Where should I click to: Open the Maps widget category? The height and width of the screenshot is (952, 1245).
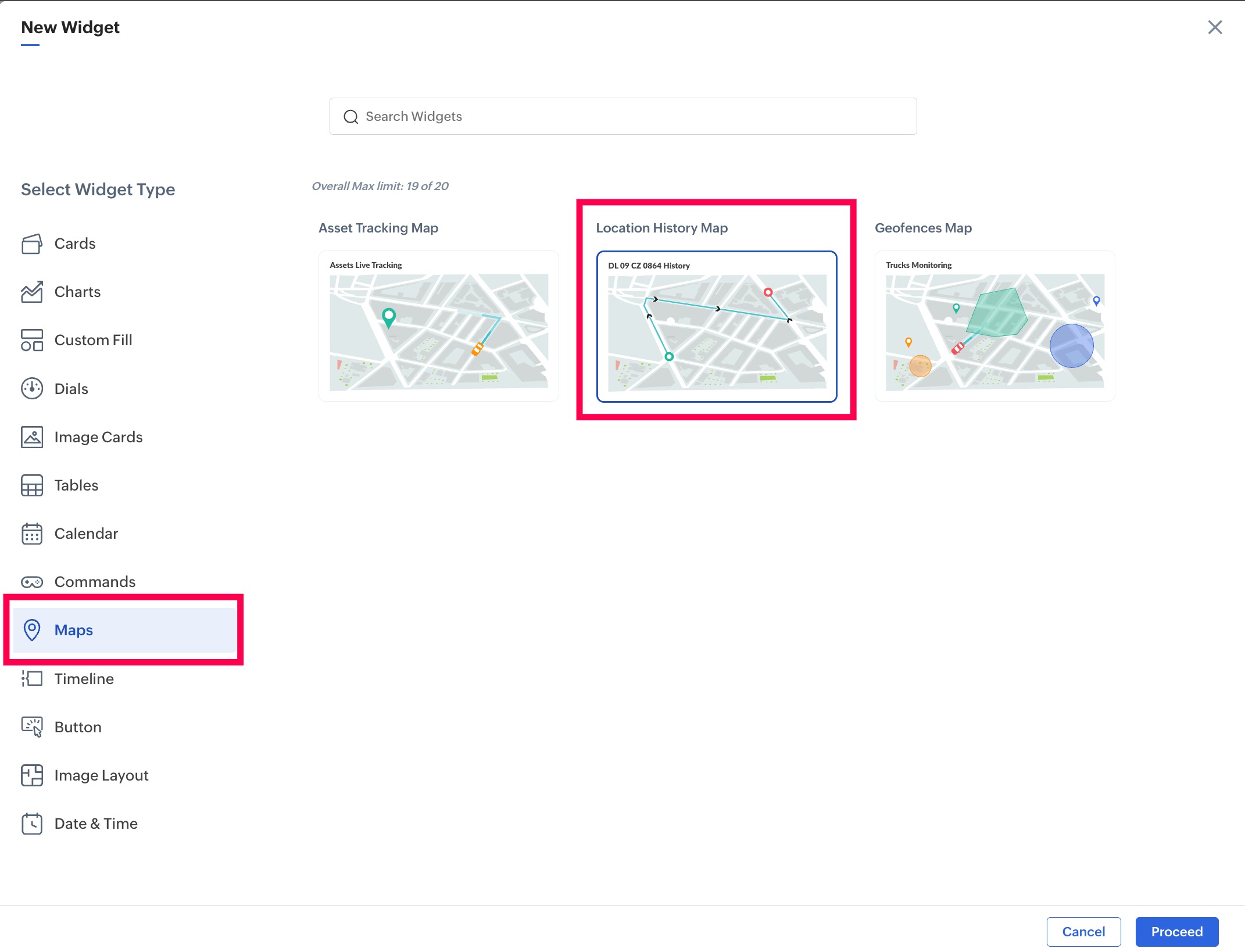(x=74, y=630)
